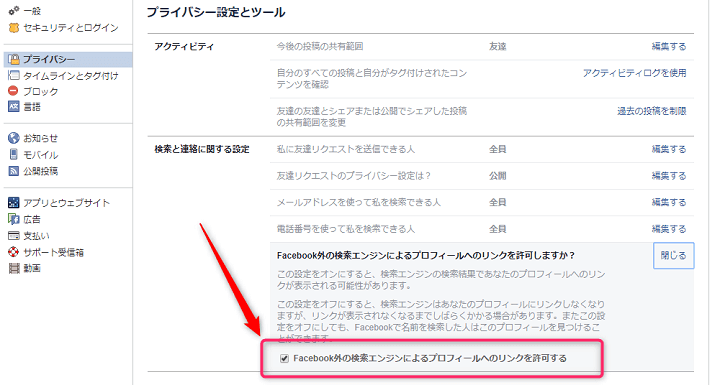Click 閉じる to collapse search engine setting
720x385 pixels.
coord(673,255)
